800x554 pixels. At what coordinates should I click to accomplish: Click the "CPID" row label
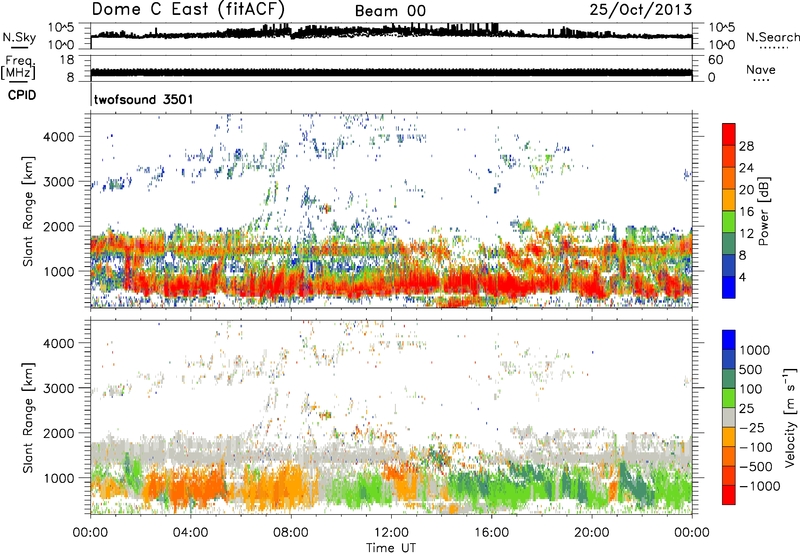click(x=22, y=95)
